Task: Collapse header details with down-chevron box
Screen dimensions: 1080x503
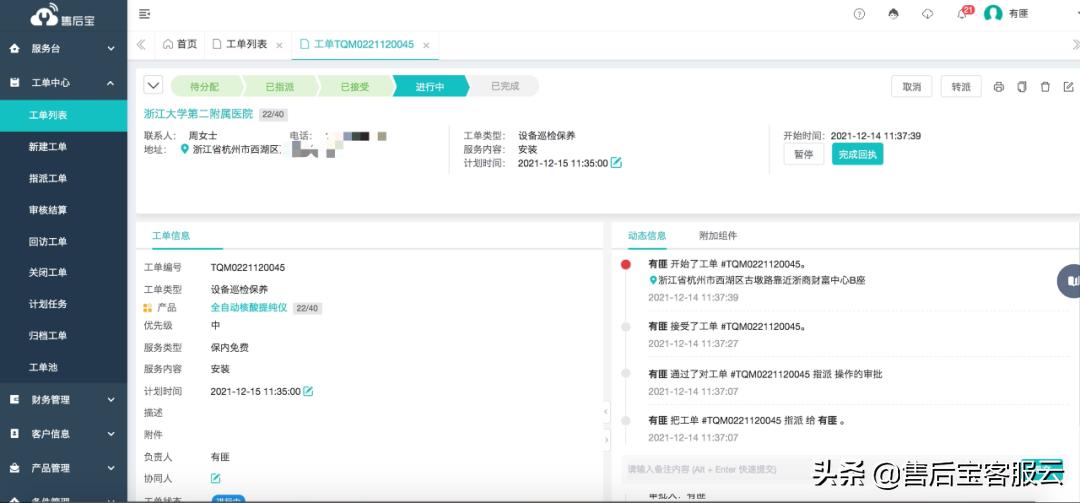Action: (153, 85)
